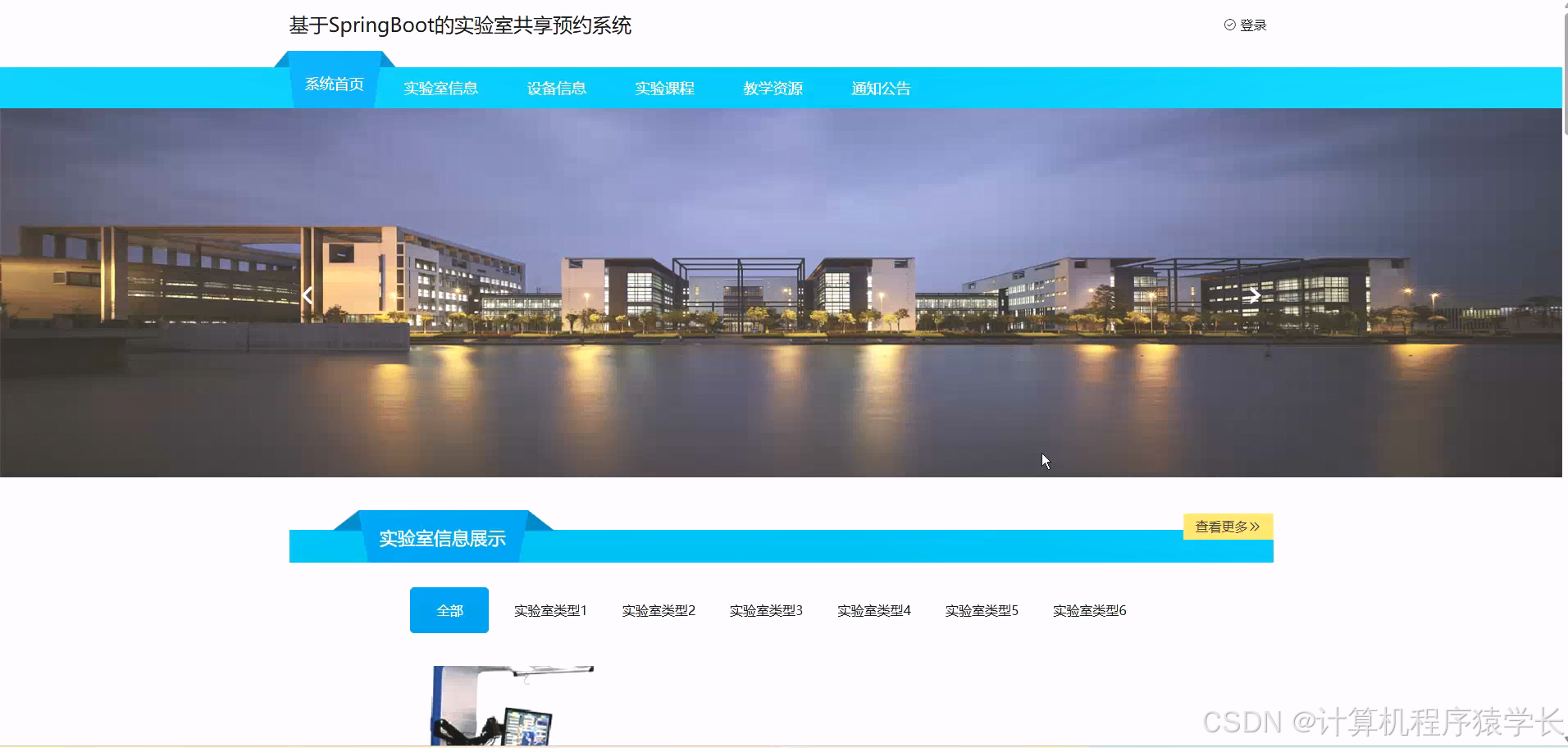Open the 设备信息 navigation item
The width and height of the screenshot is (1568, 748).
[557, 88]
